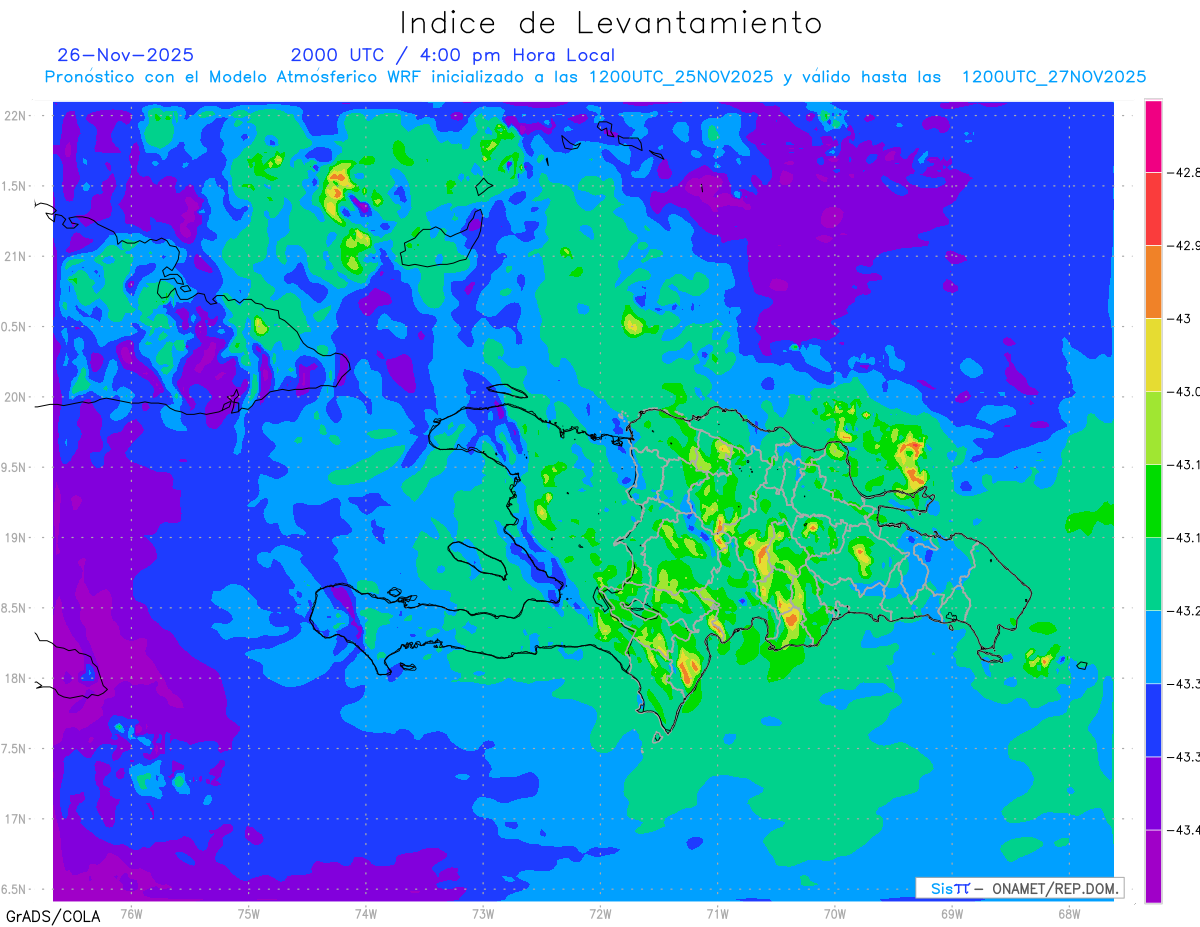Image resolution: width=1200 pixels, height=927 pixels.
Task: Click the '69W' longitude label
Action: point(952,914)
